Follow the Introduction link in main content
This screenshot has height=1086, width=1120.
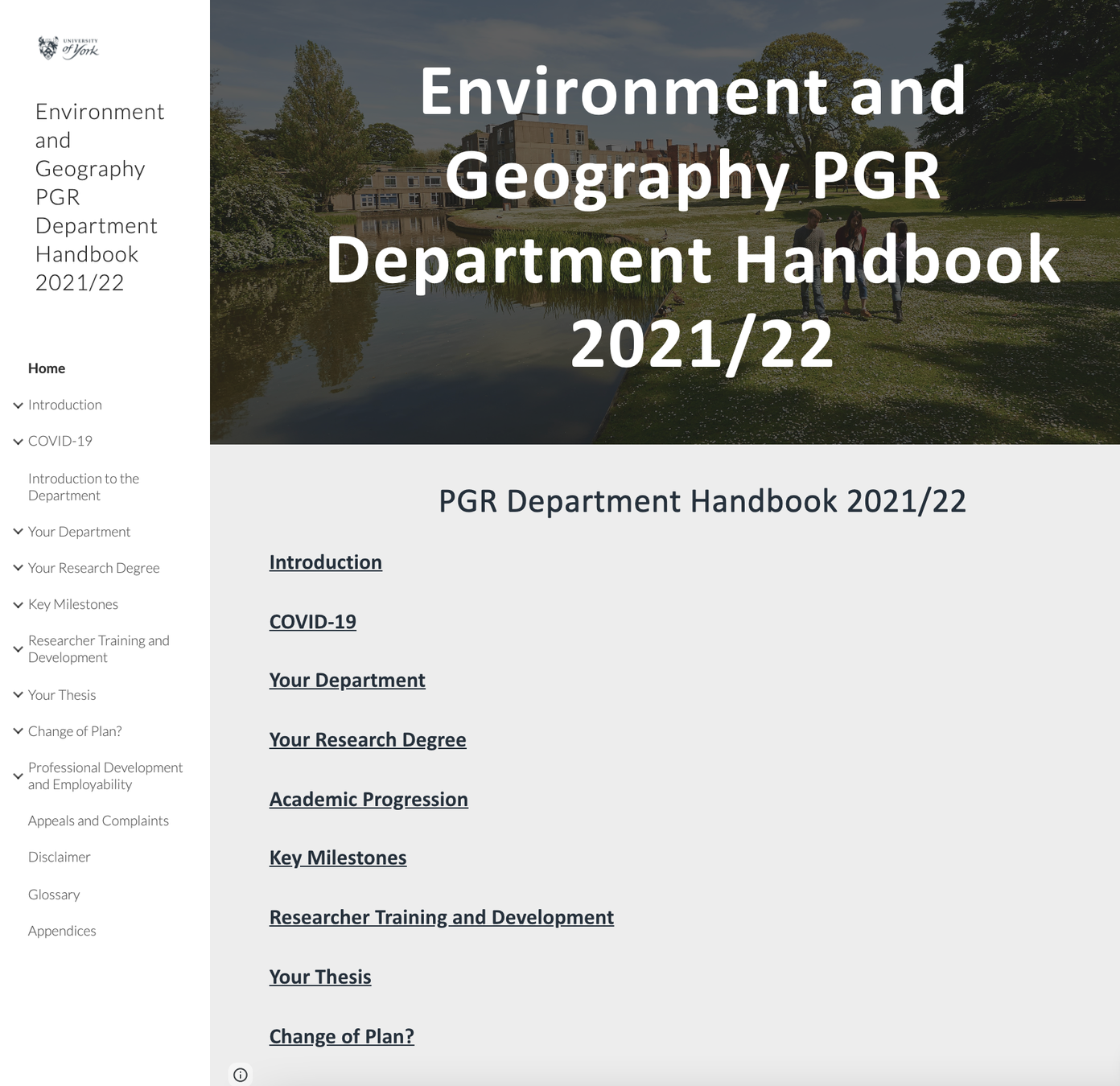(x=326, y=562)
